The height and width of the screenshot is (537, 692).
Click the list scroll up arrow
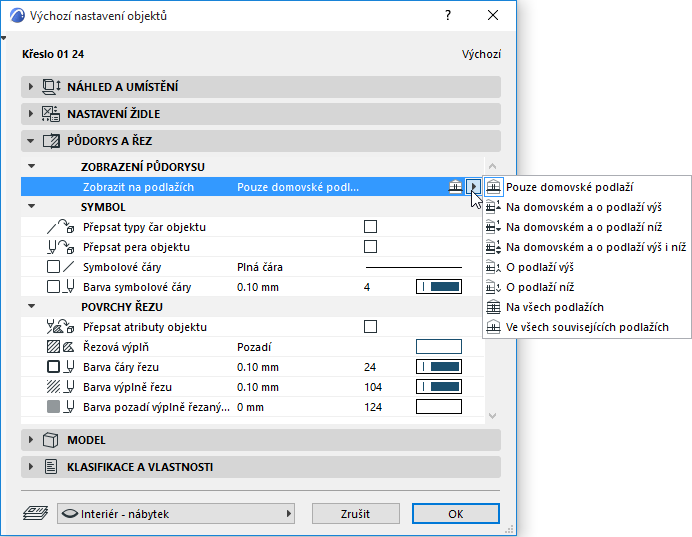493,166
